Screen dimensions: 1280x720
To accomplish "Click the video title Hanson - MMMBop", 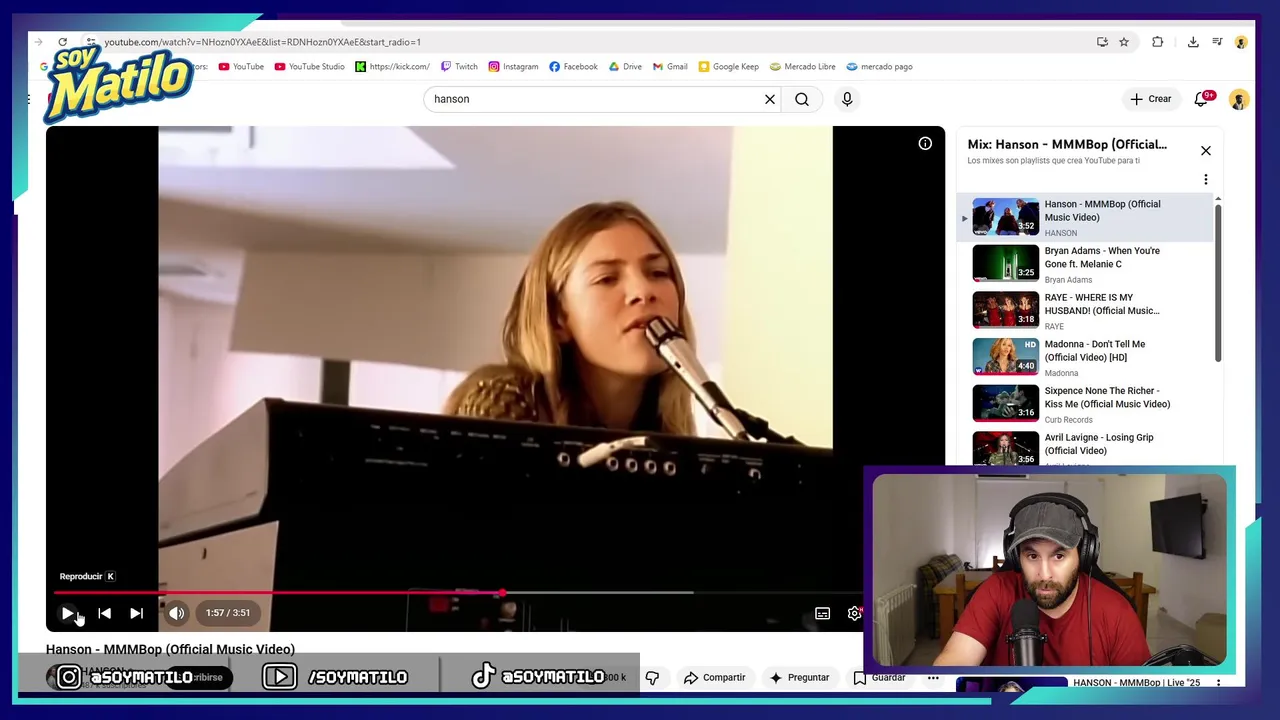I will (x=170, y=649).
